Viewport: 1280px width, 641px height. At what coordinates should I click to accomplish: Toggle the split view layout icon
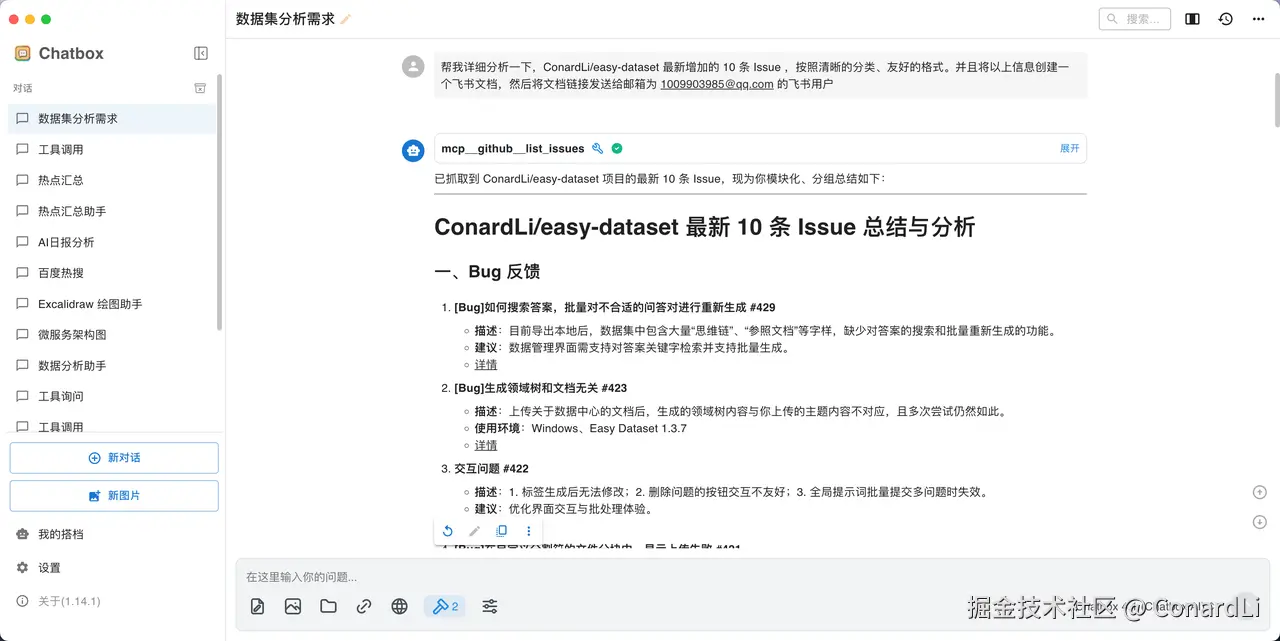[1192, 19]
